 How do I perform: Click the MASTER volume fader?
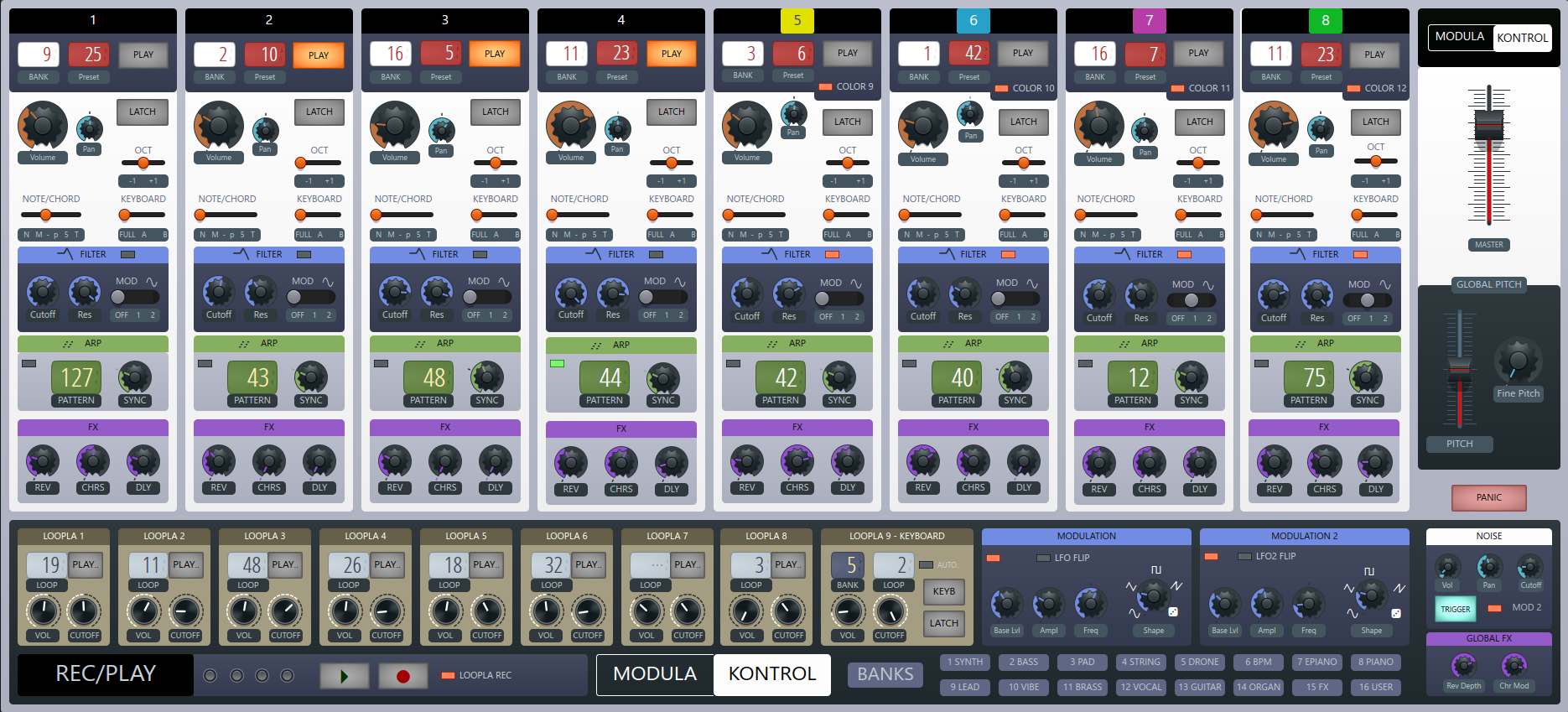click(1489, 126)
